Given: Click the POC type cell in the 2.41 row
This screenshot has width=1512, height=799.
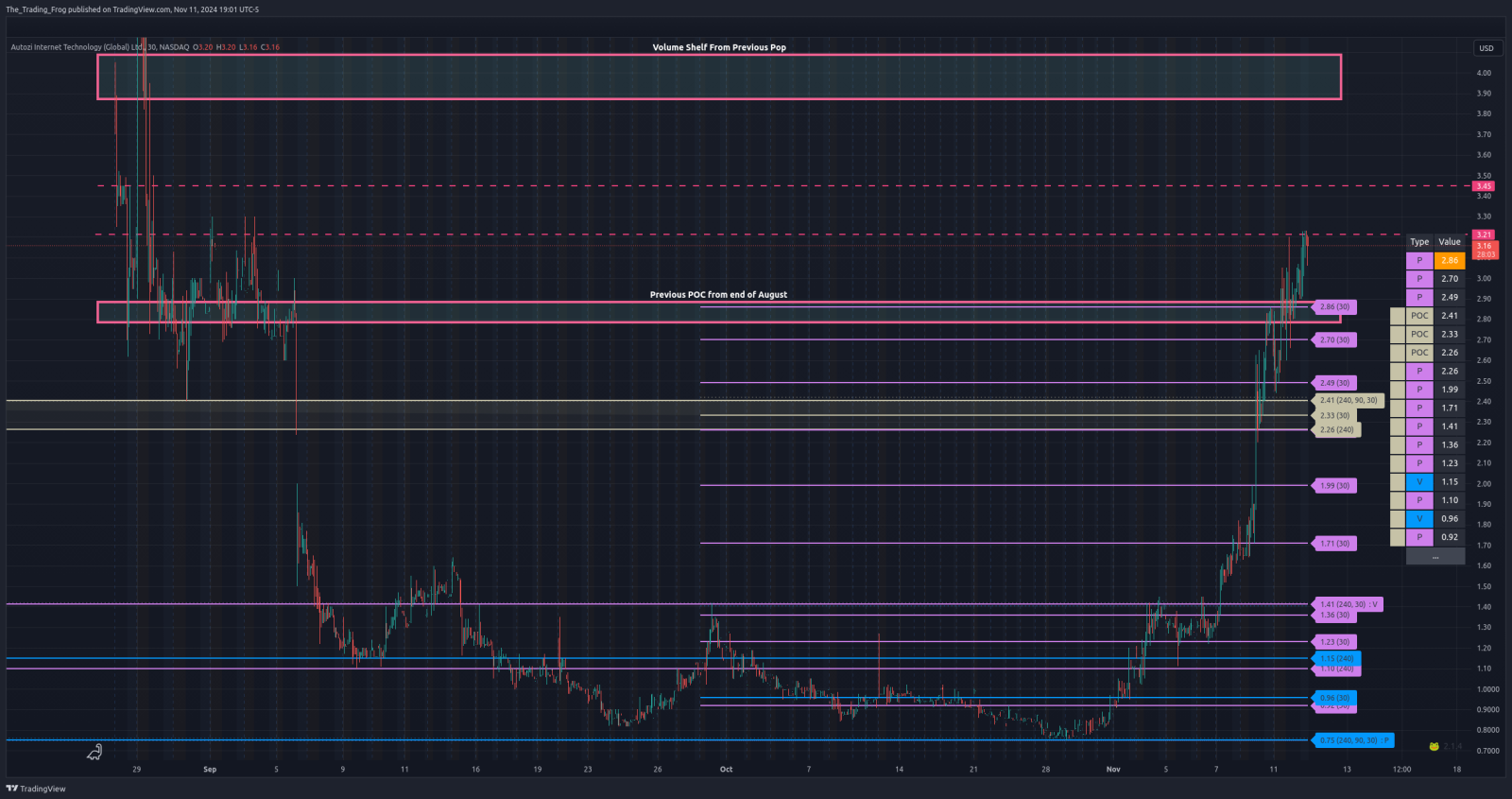Looking at the screenshot, I should pyautogui.click(x=1419, y=316).
